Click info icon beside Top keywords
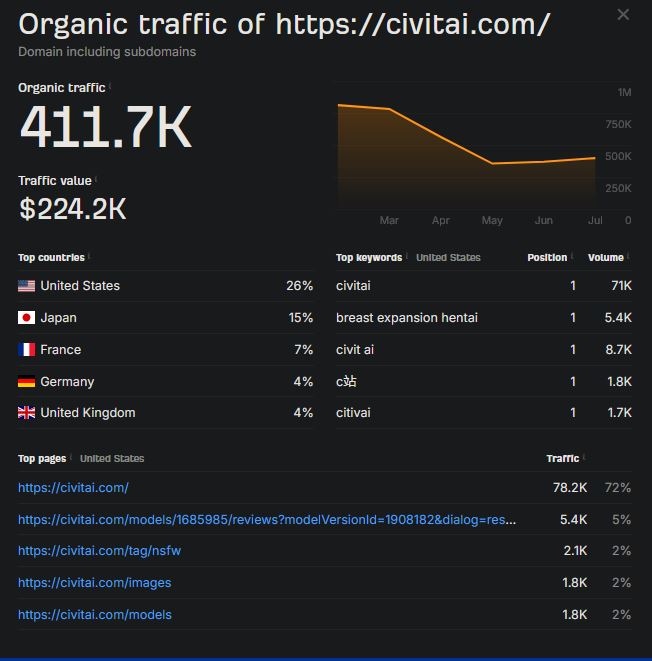652x661 pixels. (407, 256)
